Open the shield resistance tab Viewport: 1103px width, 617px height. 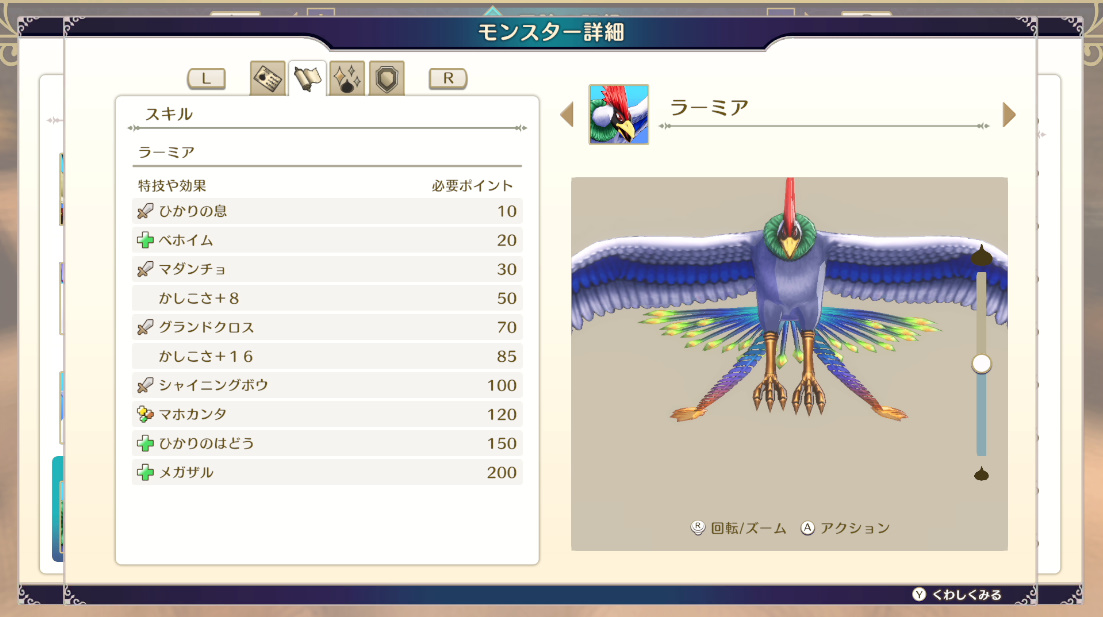pos(387,78)
